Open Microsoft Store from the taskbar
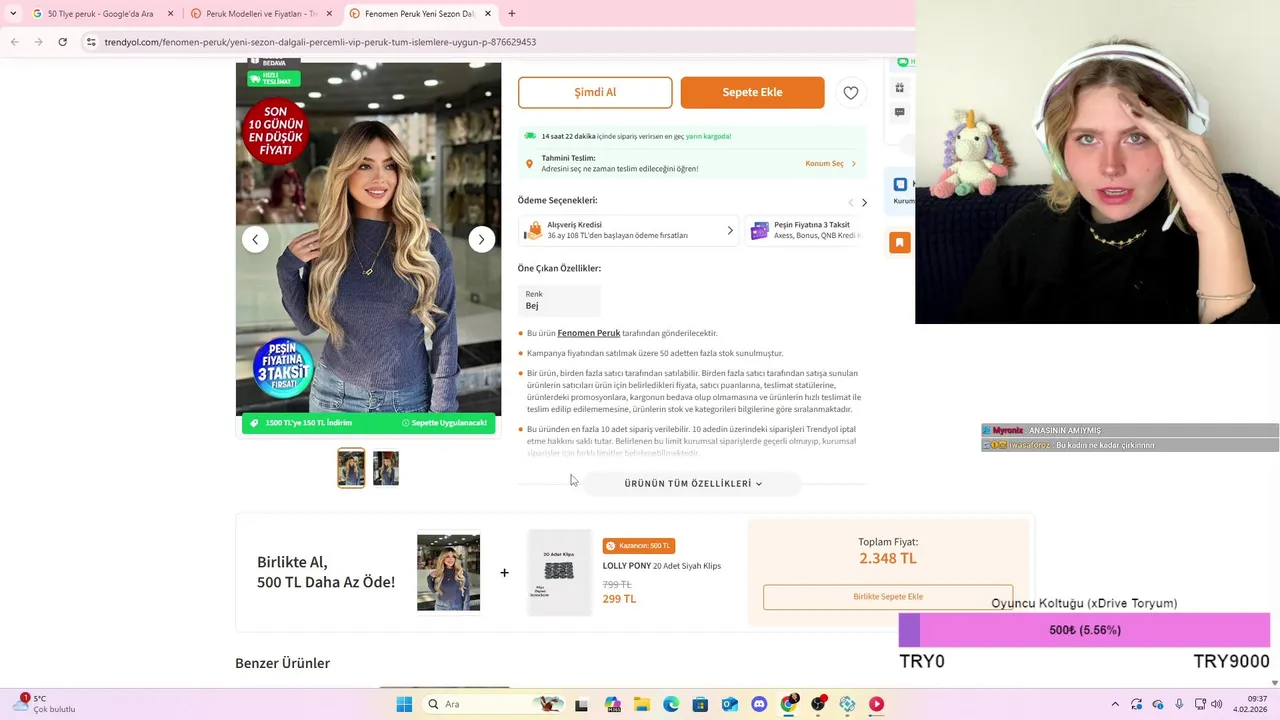The image size is (1280, 720). pos(700,704)
